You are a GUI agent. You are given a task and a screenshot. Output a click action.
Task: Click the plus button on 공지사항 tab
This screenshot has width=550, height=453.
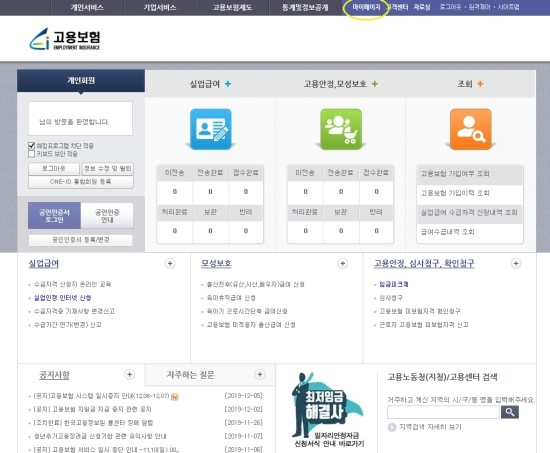[x=129, y=374]
